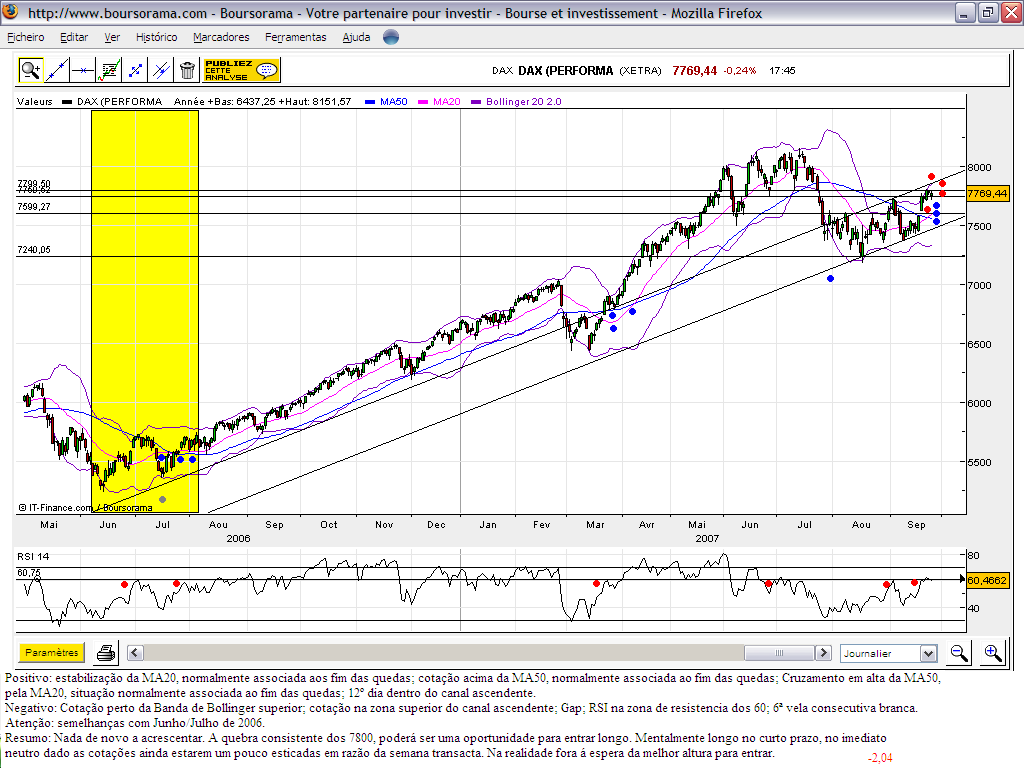
Task: Click the horizontal chart scrollbar thumb
Action: pos(779,652)
